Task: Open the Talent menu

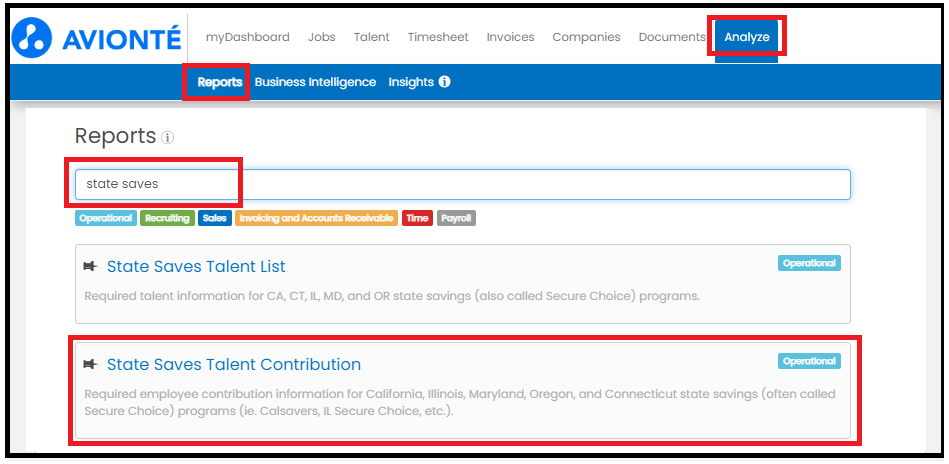Action: pos(372,37)
